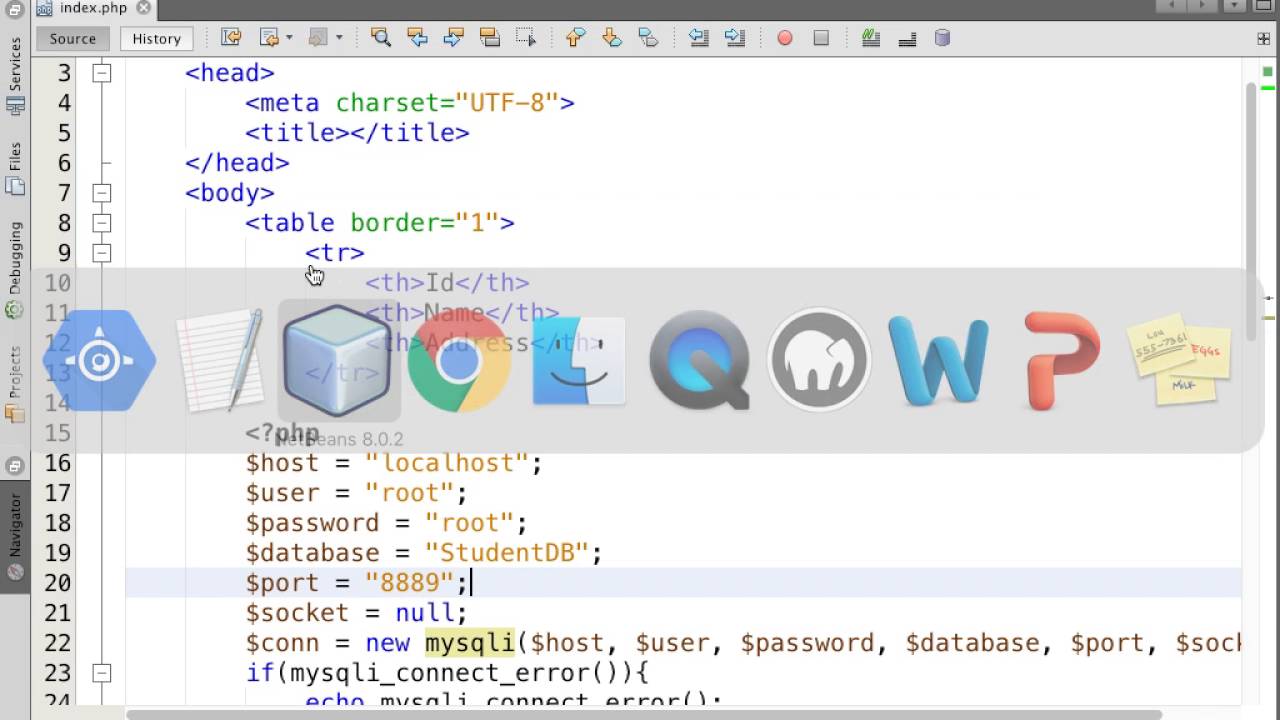This screenshot has width=1280, height=720.
Task: Toggle Rectangular Selection mode
Action: click(x=526, y=38)
